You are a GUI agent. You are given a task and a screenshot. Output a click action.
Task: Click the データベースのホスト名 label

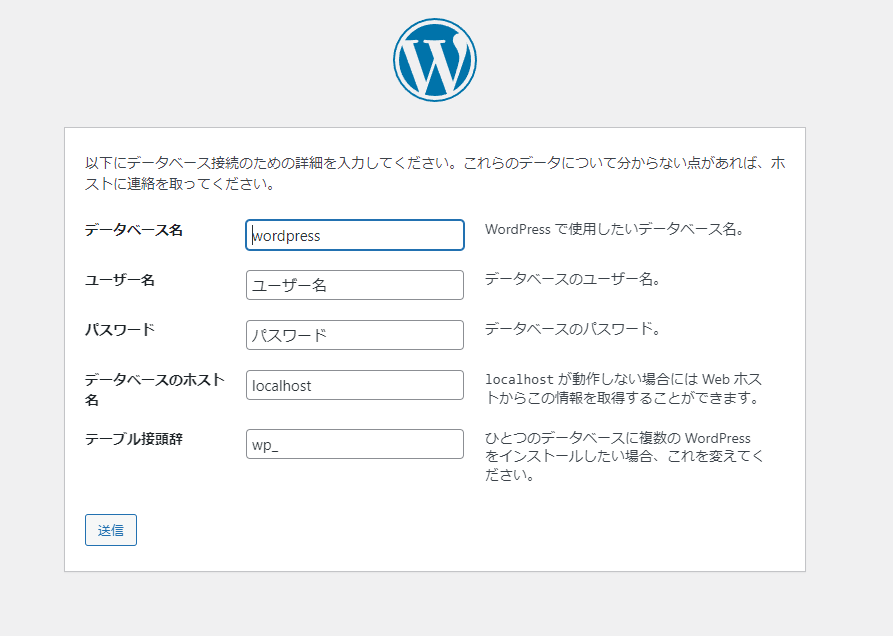click(x=155, y=389)
